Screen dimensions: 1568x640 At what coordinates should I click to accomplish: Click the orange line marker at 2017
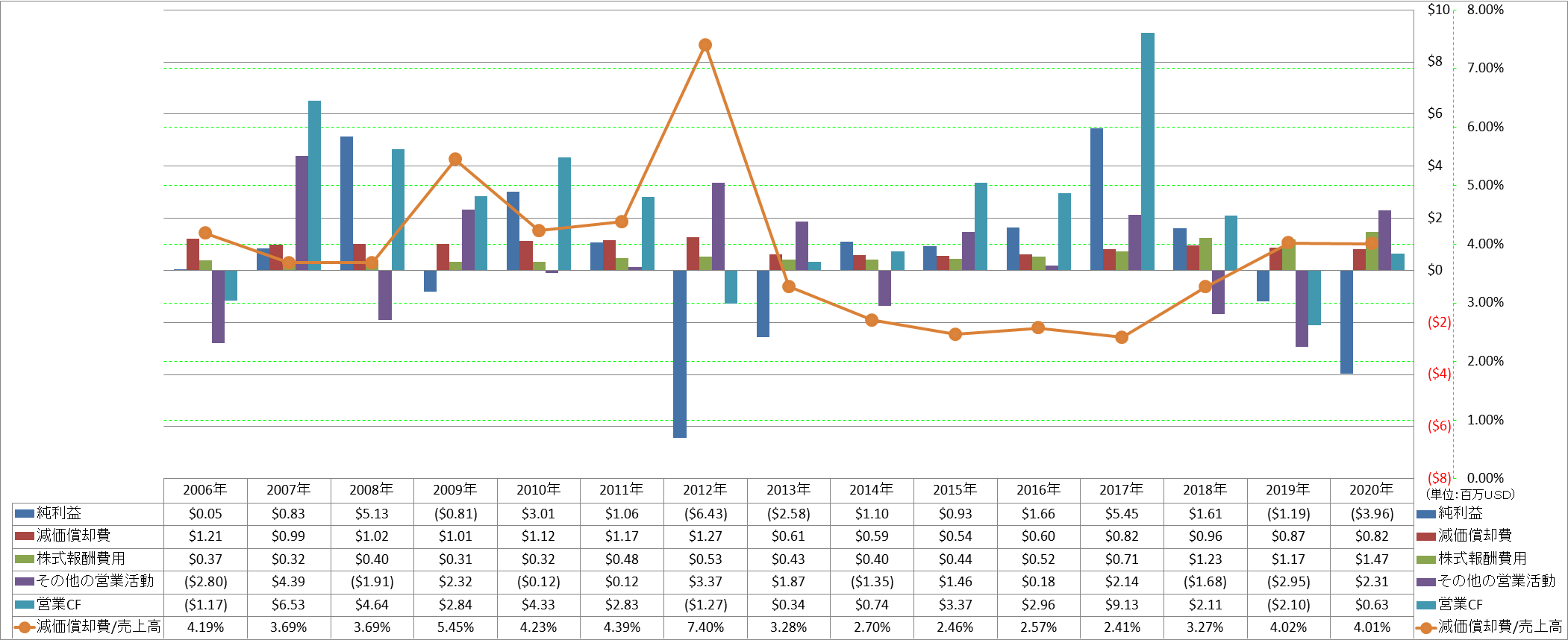(1122, 337)
